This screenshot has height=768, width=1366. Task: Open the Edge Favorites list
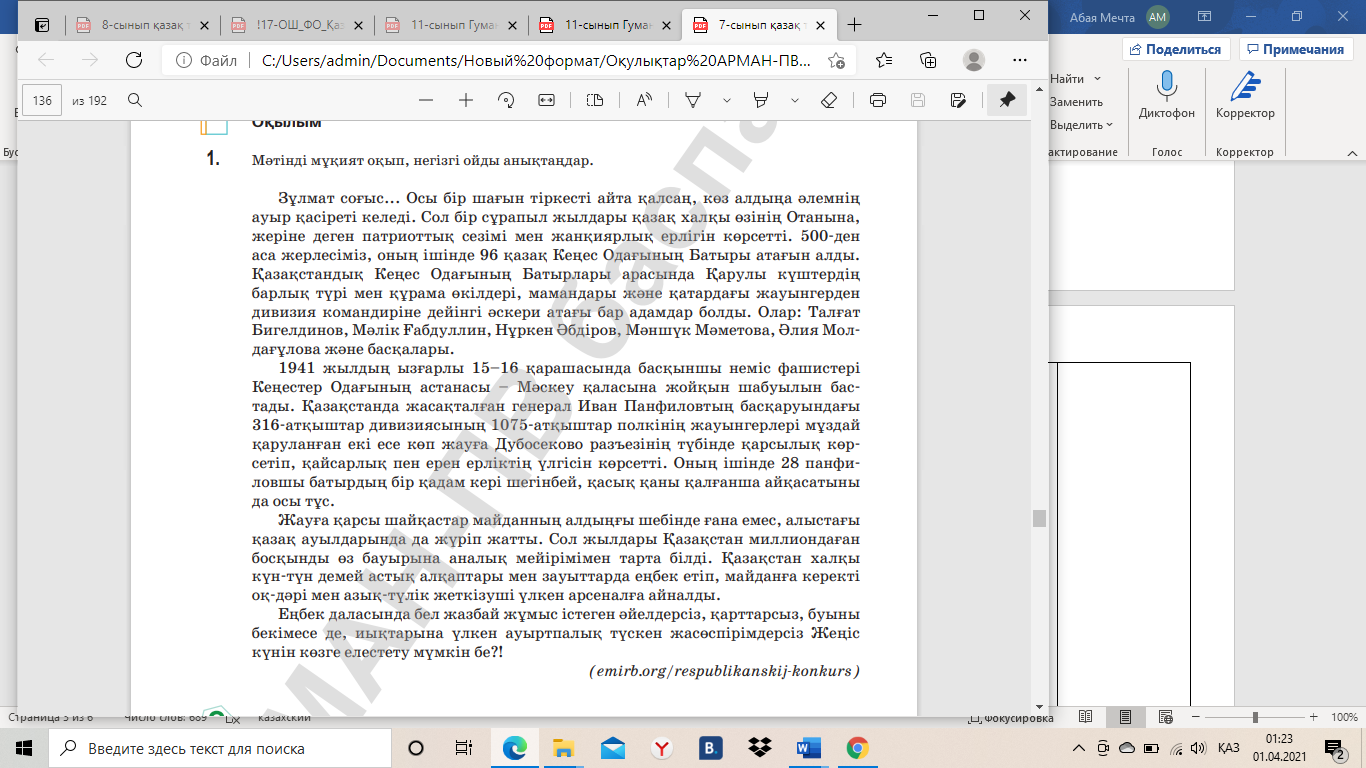(x=884, y=60)
